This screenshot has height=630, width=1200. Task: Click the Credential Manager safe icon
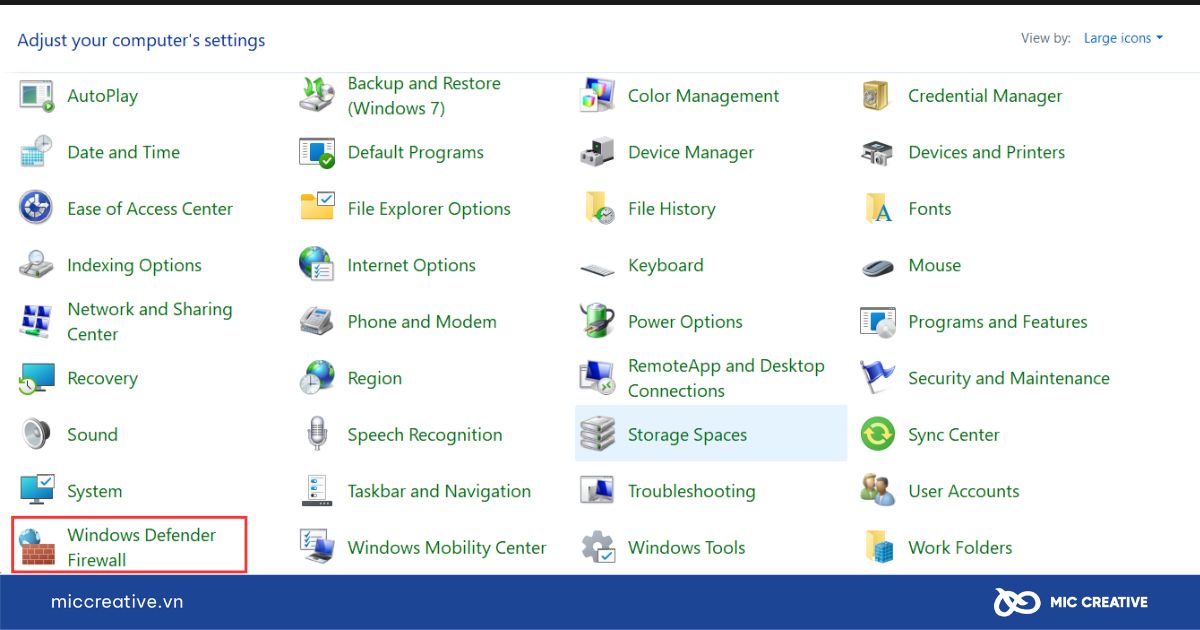877,96
